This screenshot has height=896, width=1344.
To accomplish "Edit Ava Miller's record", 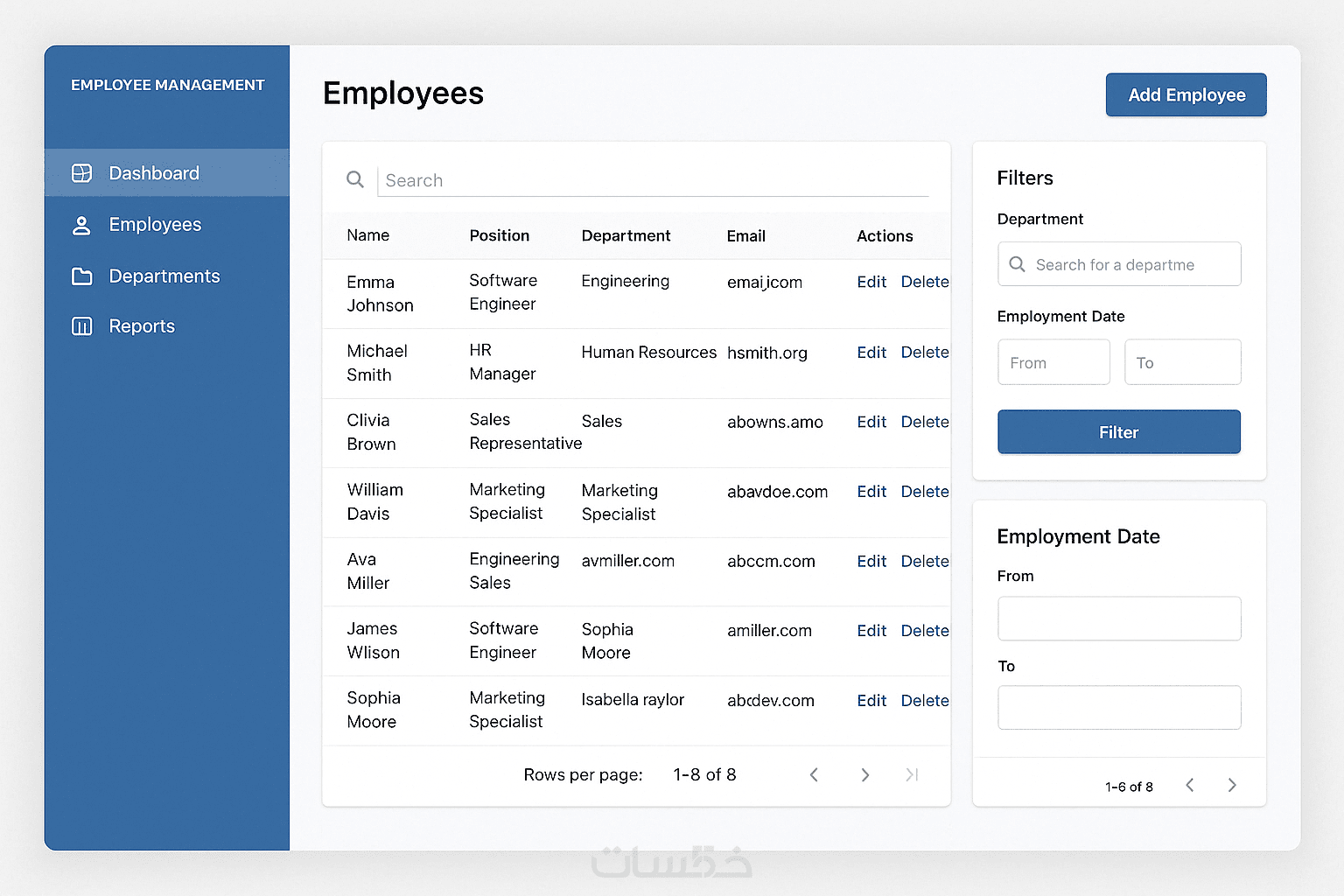I will click(x=871, y=561).
